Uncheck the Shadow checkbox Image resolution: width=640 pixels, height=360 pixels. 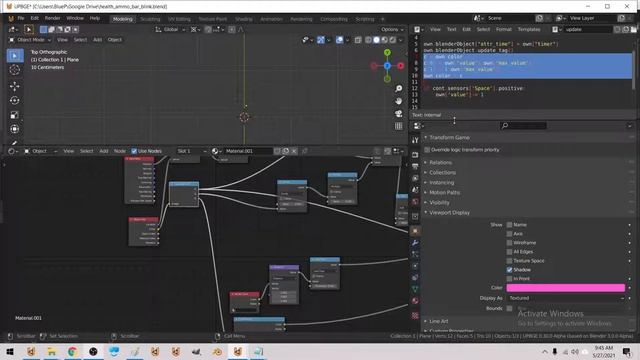click(509, 270)
